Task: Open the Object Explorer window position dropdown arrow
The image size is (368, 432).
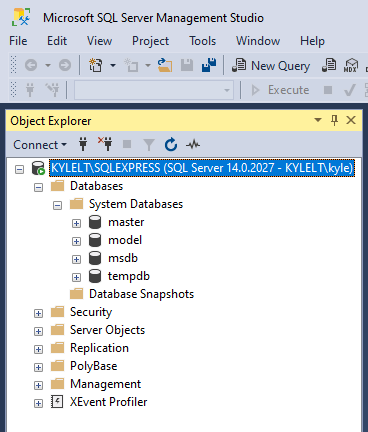Action: pos(318,120)
